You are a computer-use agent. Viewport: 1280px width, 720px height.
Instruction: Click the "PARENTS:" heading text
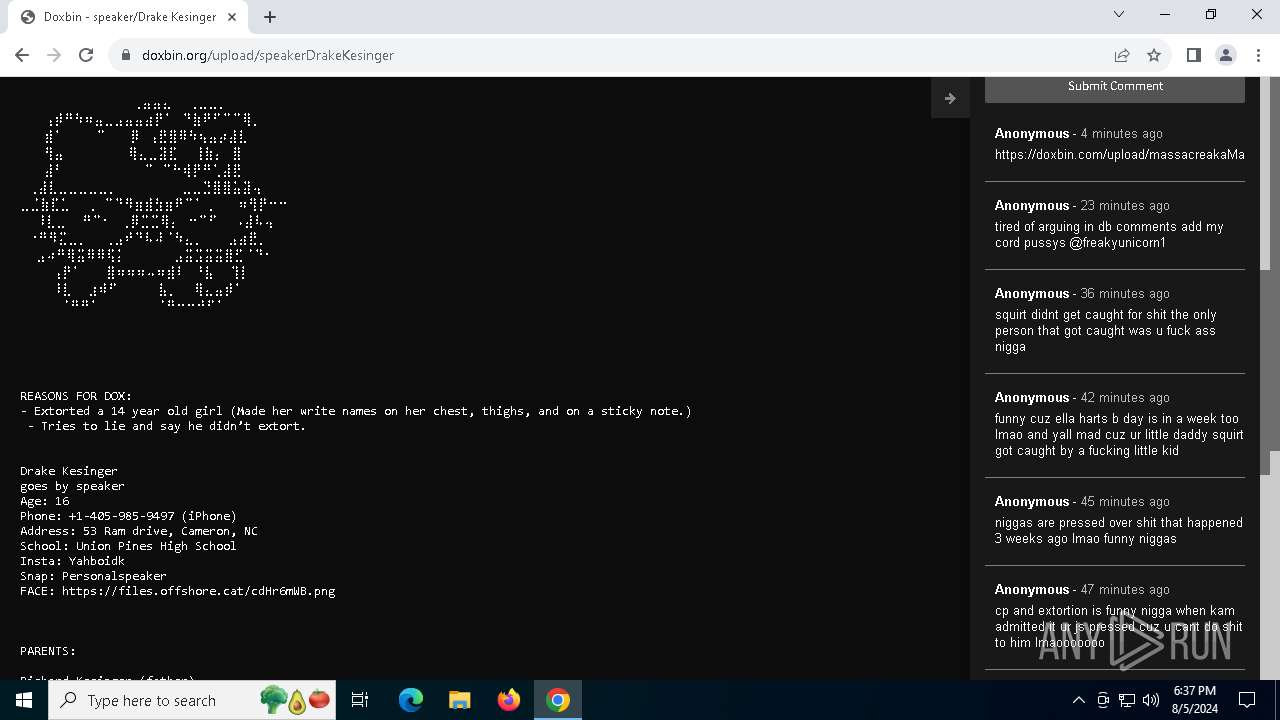tap(48, 651)
